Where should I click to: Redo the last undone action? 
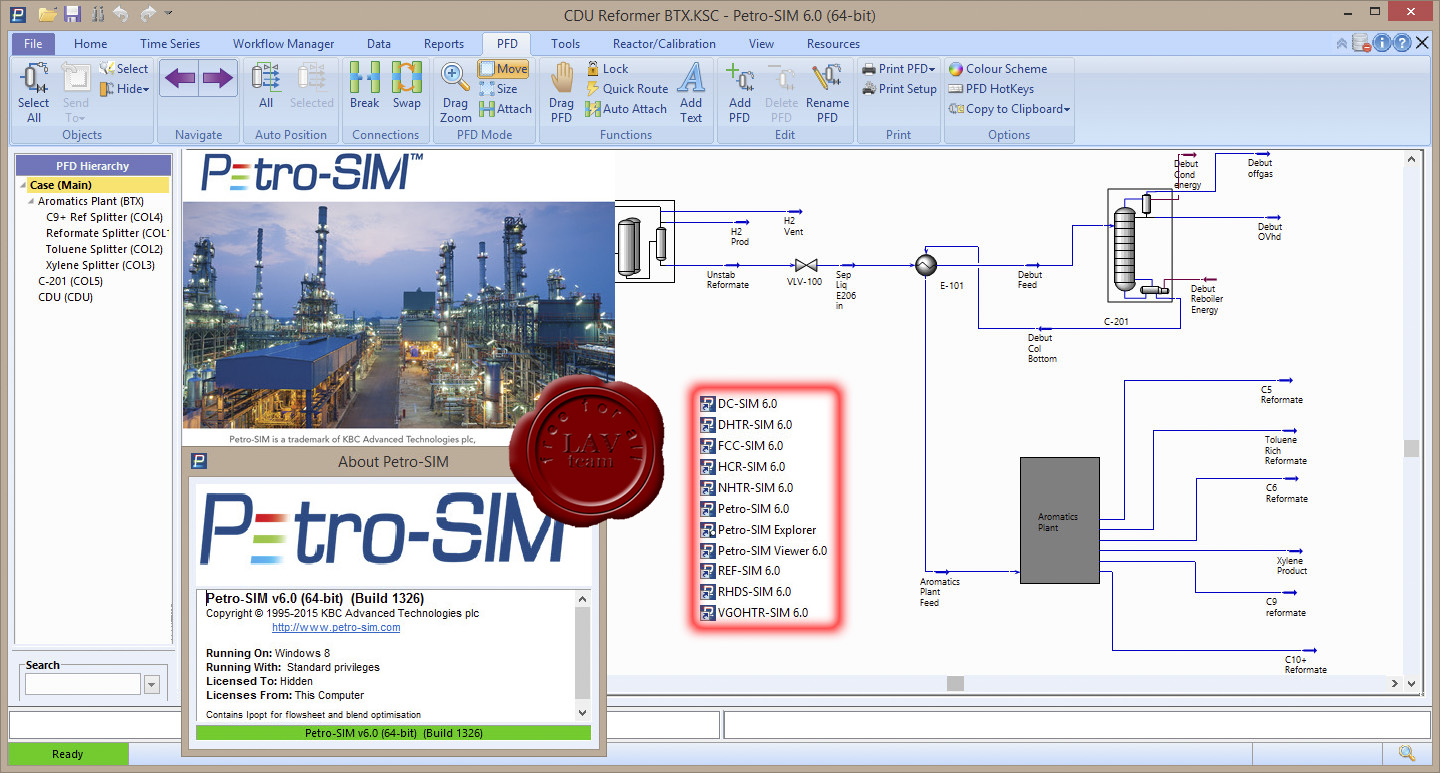tap(148, 14)
